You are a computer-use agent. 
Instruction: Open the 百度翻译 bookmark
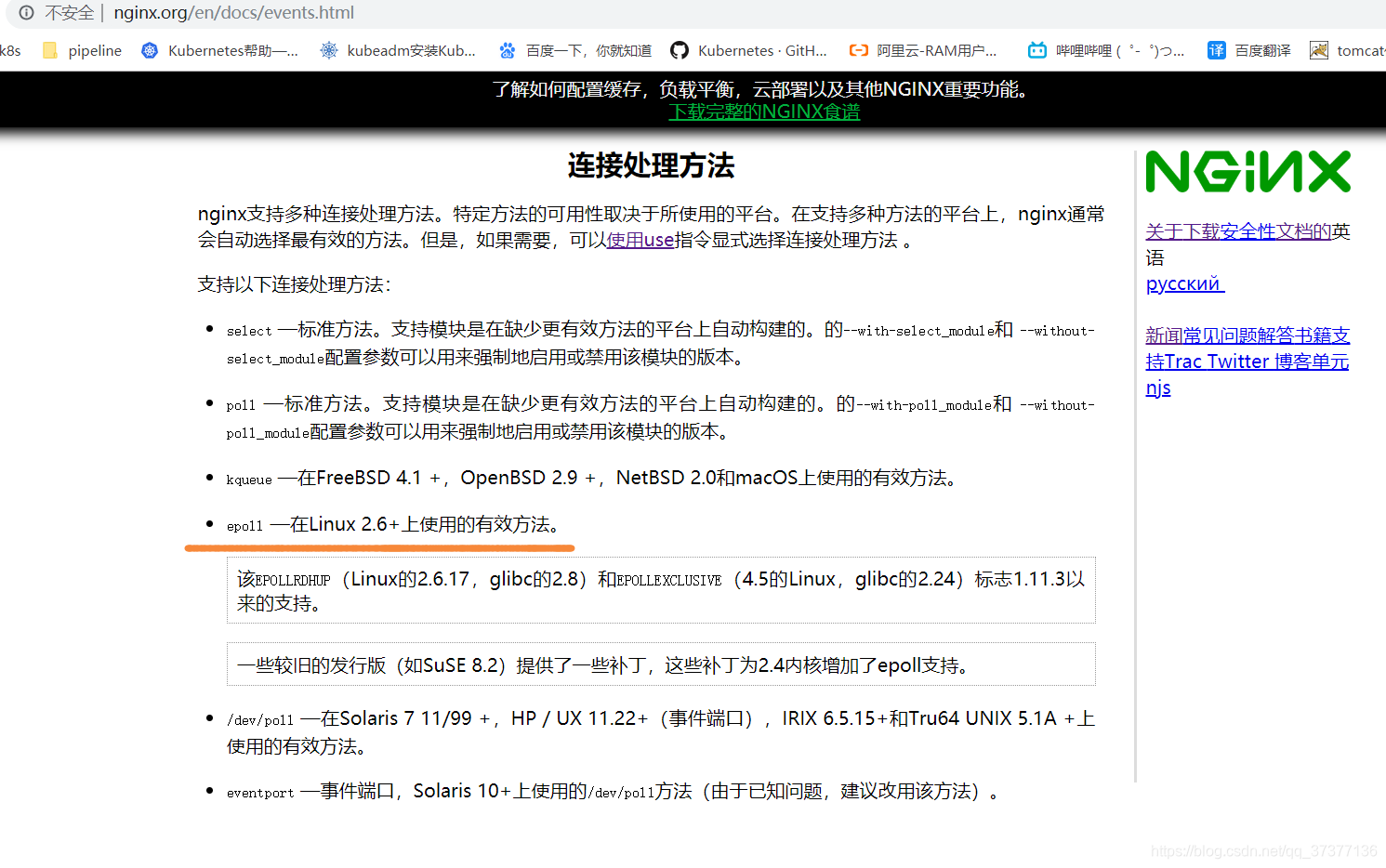point(1249,50)
